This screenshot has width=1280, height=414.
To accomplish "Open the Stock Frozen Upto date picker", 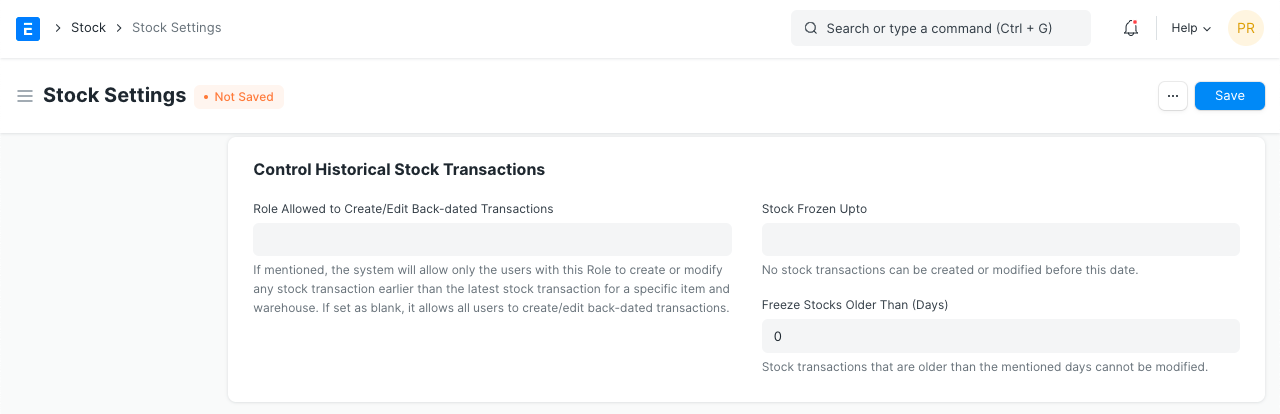I will pos(1000,240).
